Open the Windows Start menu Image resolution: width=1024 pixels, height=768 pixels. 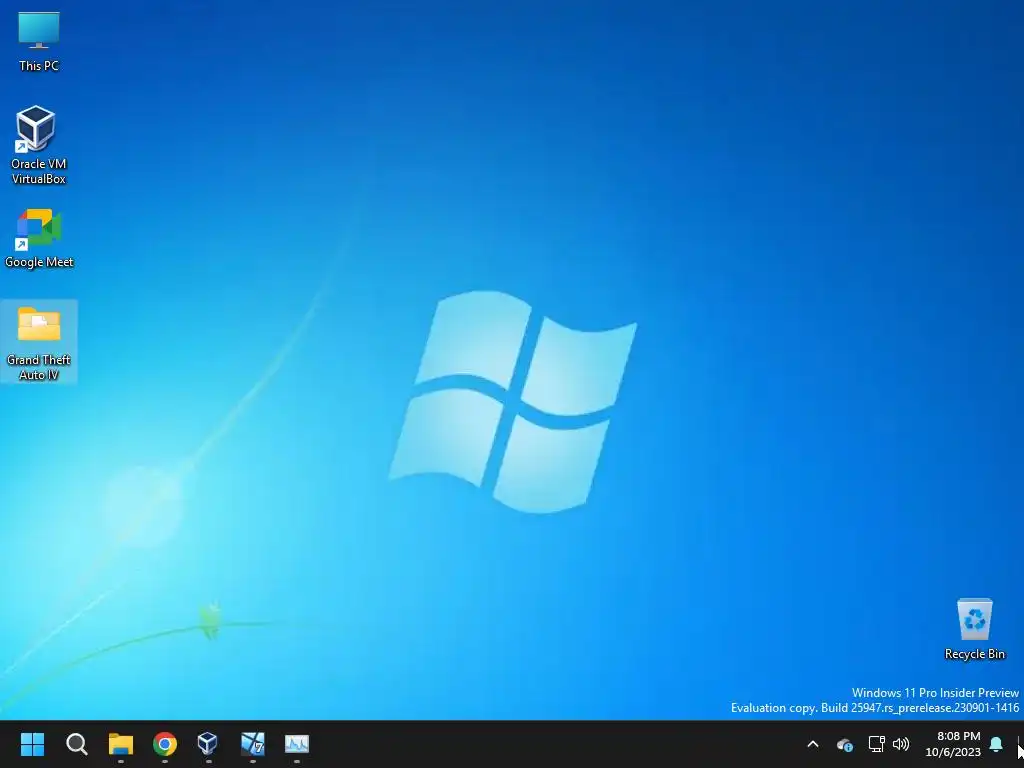click(32, 744)
